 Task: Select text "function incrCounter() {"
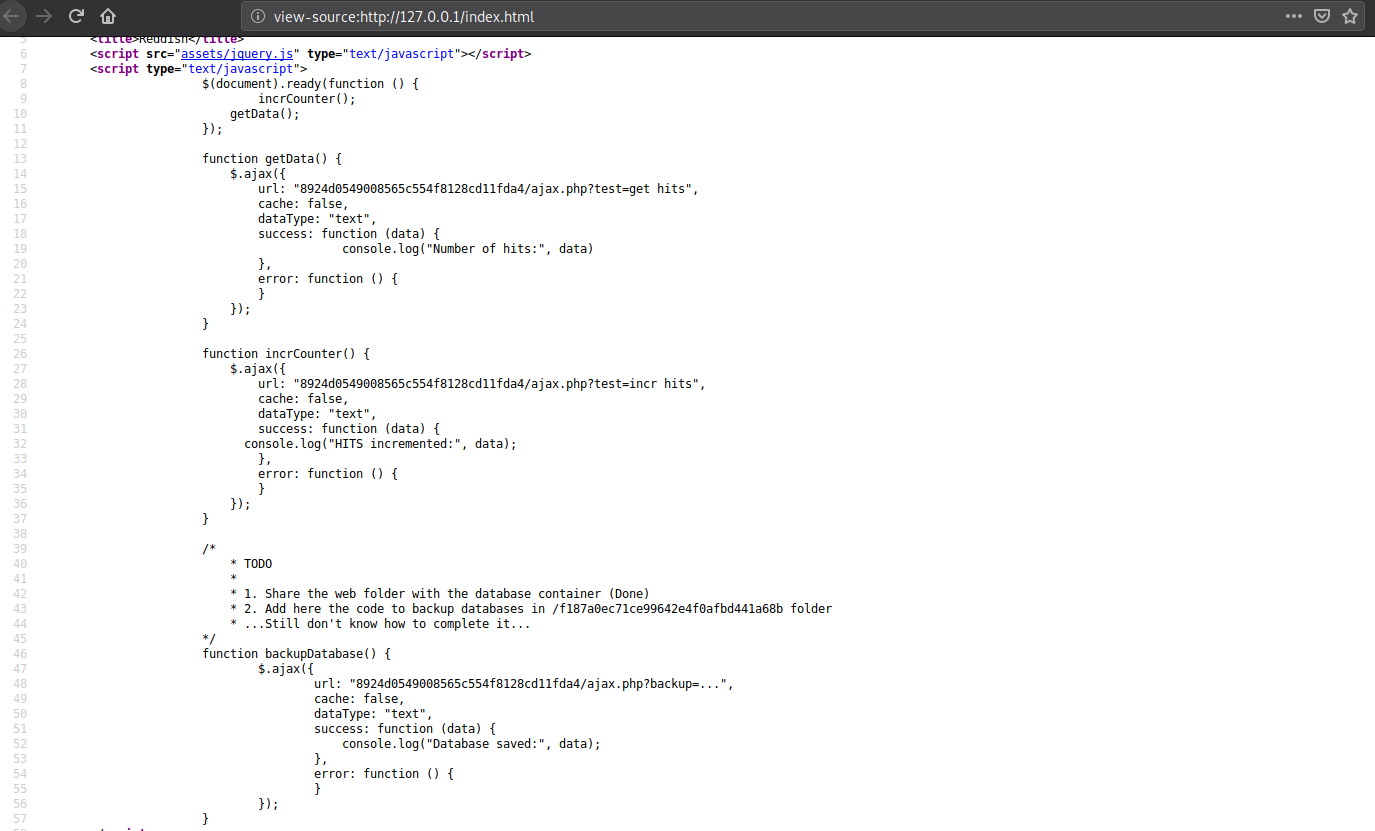click(286, 354)
